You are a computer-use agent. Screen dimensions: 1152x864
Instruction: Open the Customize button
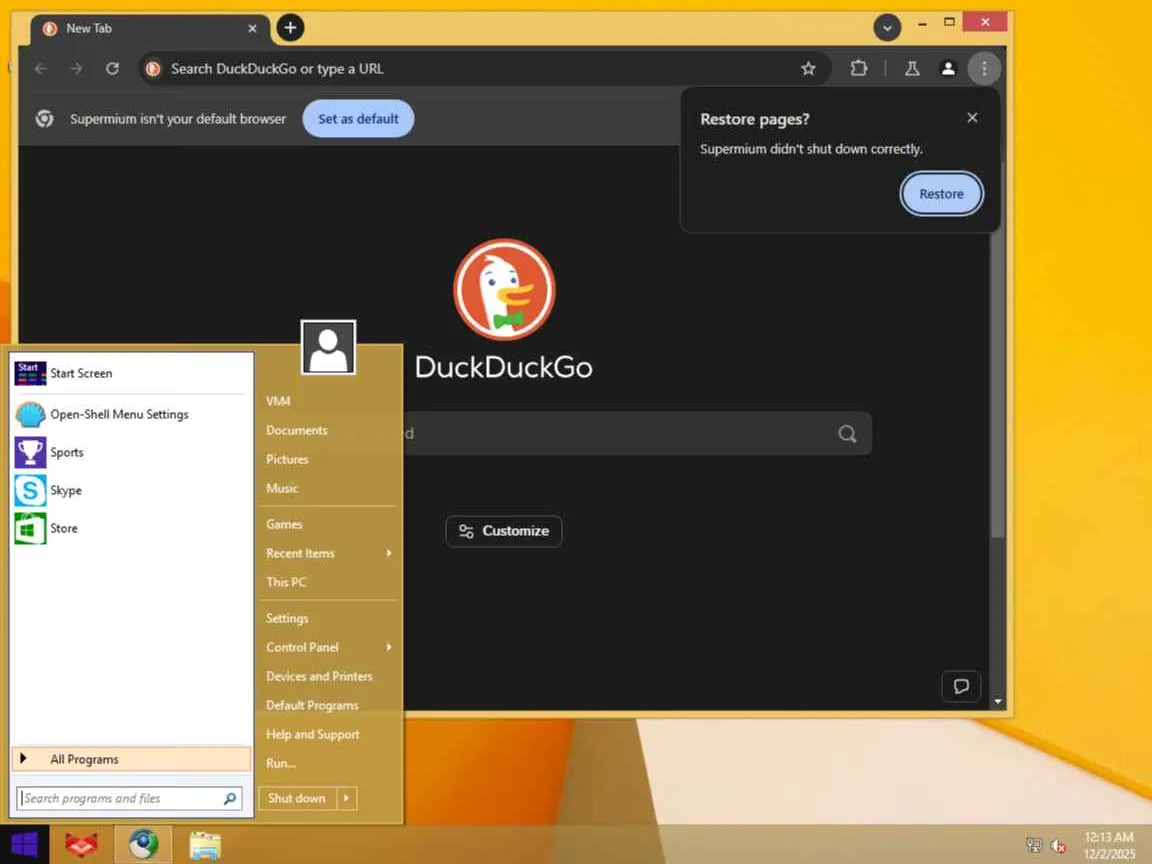(x=504, y=531)
